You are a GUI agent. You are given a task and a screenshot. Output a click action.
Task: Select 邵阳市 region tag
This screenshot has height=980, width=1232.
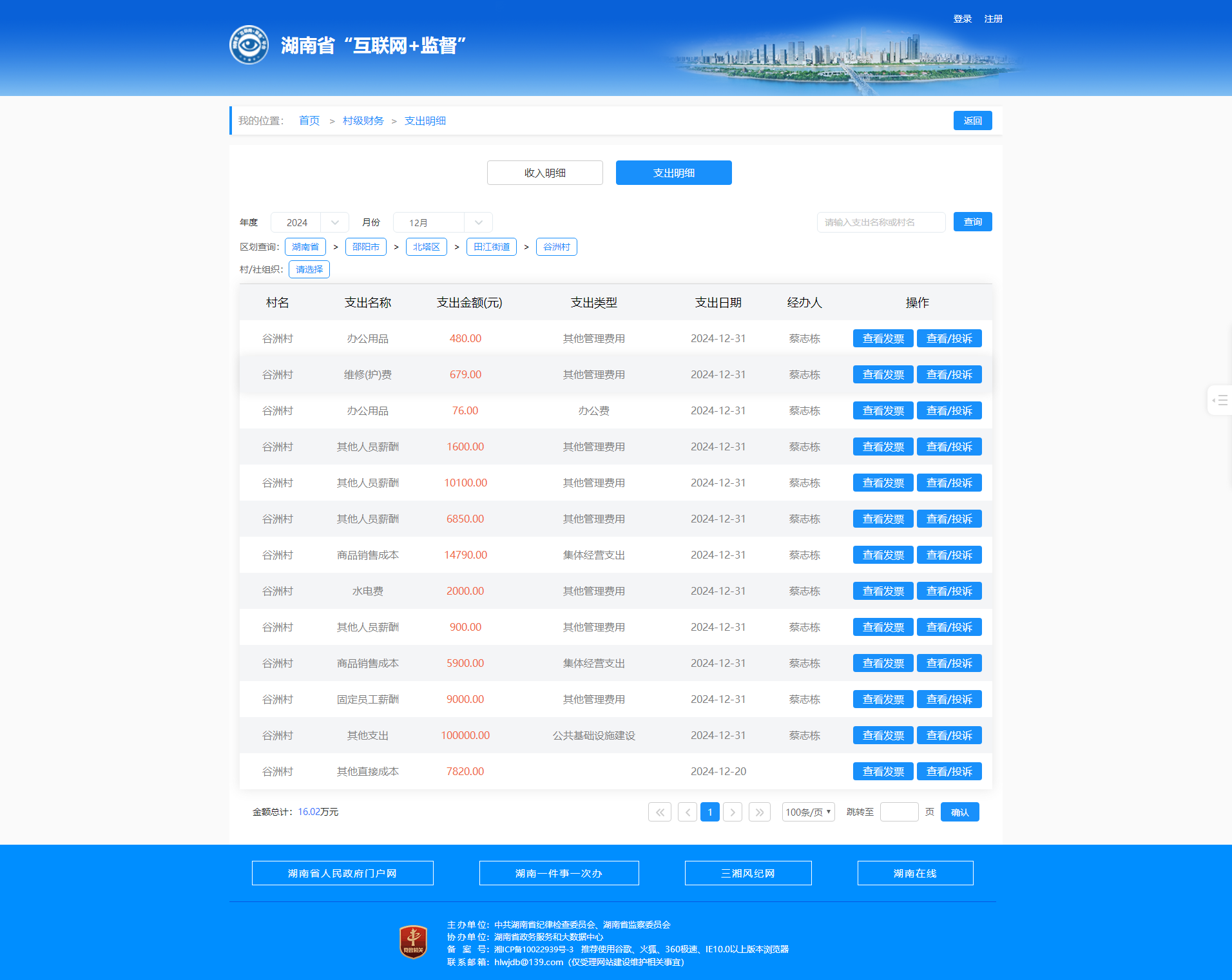366,247
